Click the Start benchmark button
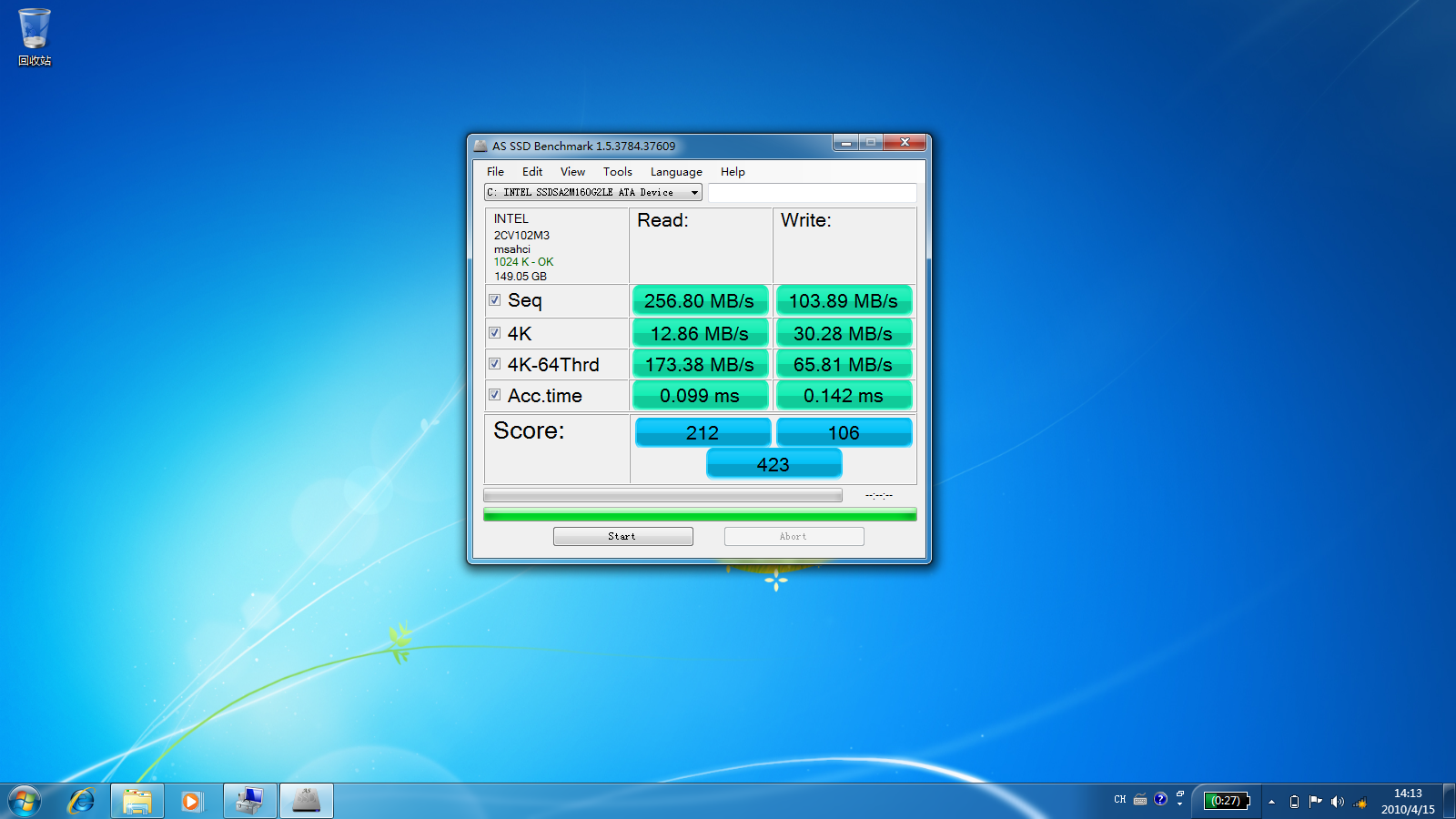 click(623, 536)
